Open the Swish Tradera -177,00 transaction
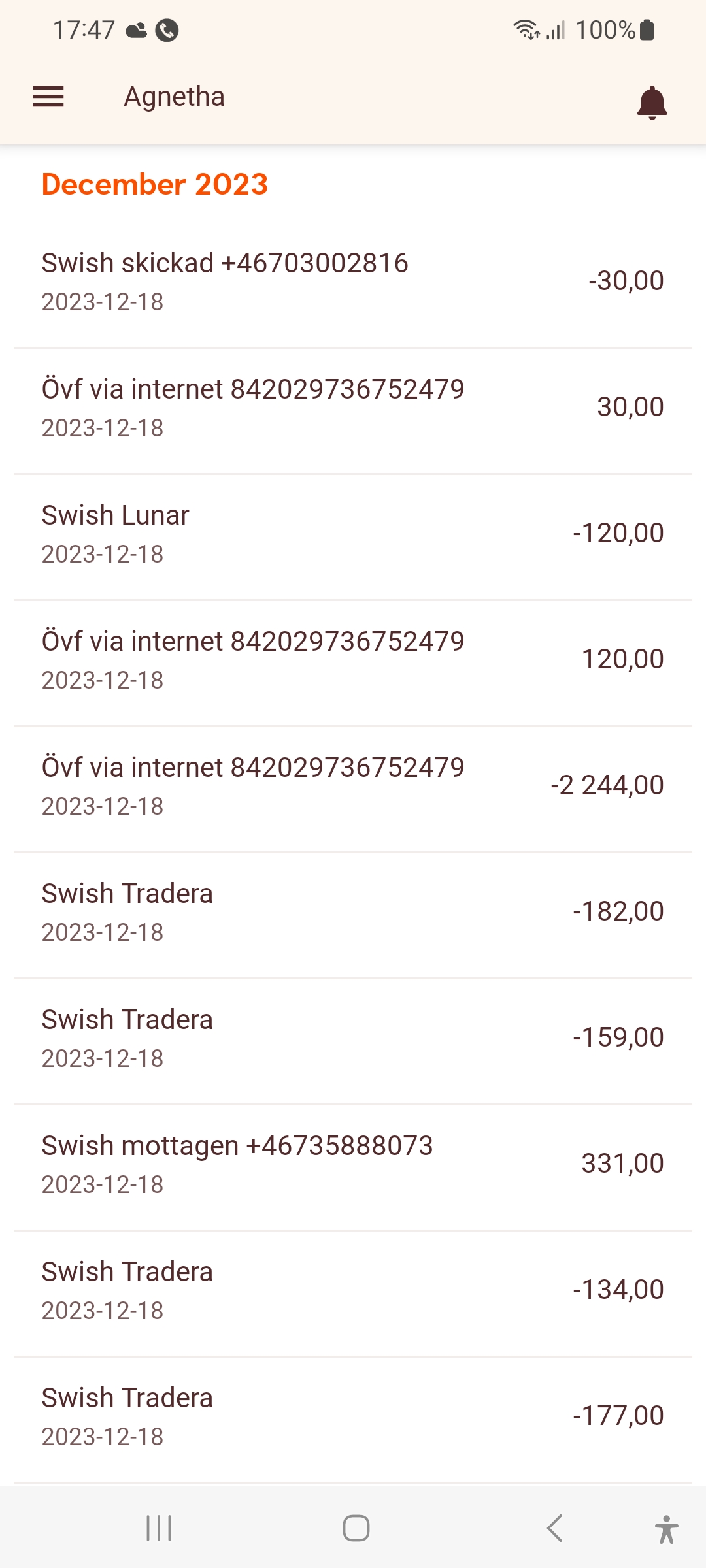 pyautogui.click(x=353, y=1416)
